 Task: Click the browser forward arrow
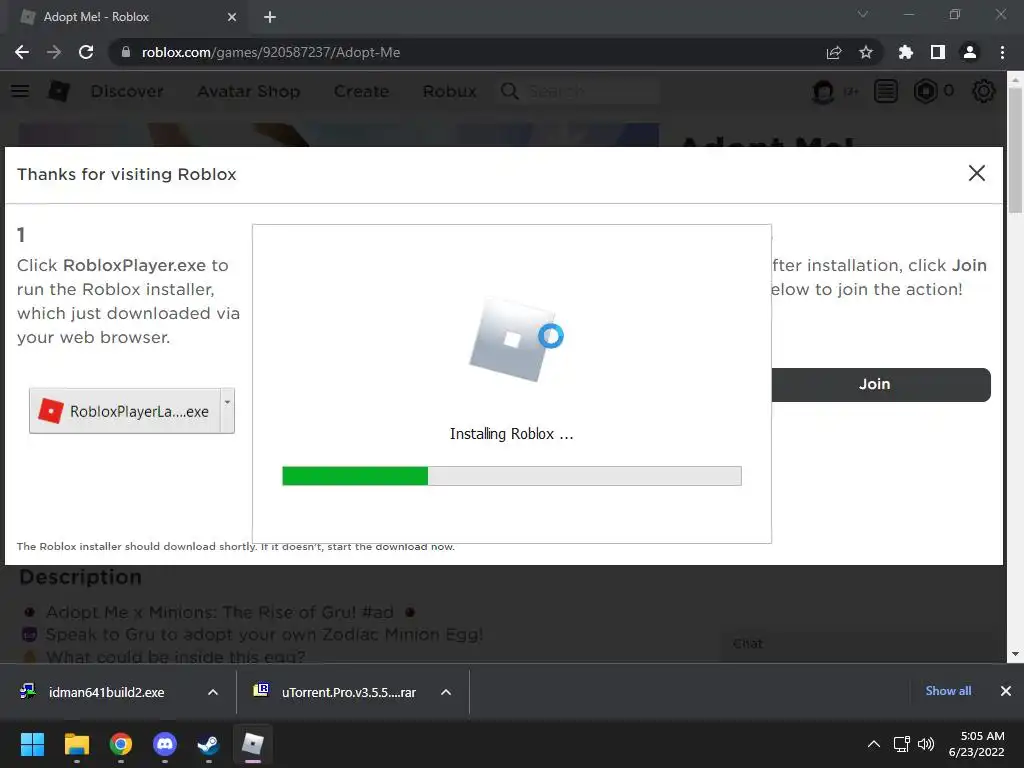tap(54, 52)
